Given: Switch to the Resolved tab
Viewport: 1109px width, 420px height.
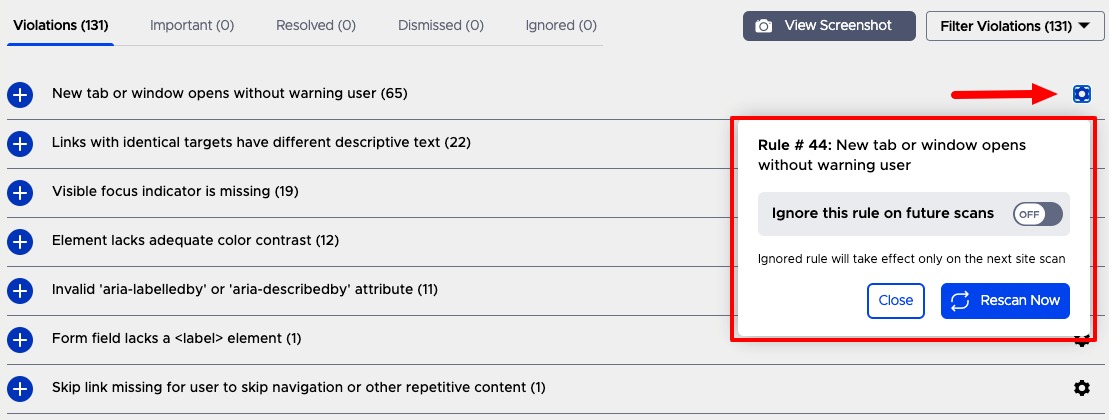Looking at the screenshot, I should coord(316,25).
